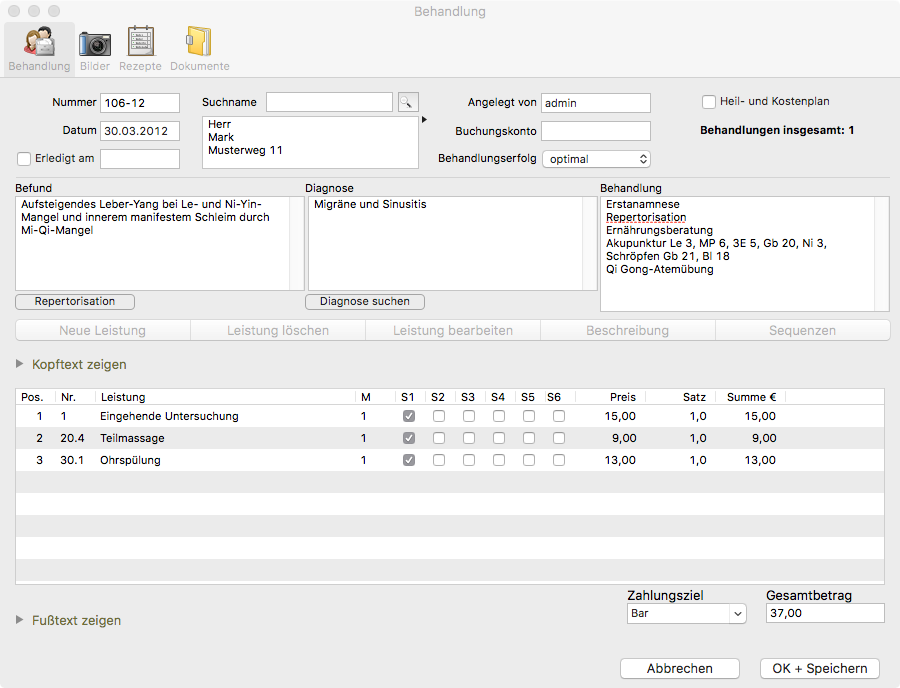Open the Dokumente folder icon
900x688 pixels.
pyautogui.click(x=199, y=45)
